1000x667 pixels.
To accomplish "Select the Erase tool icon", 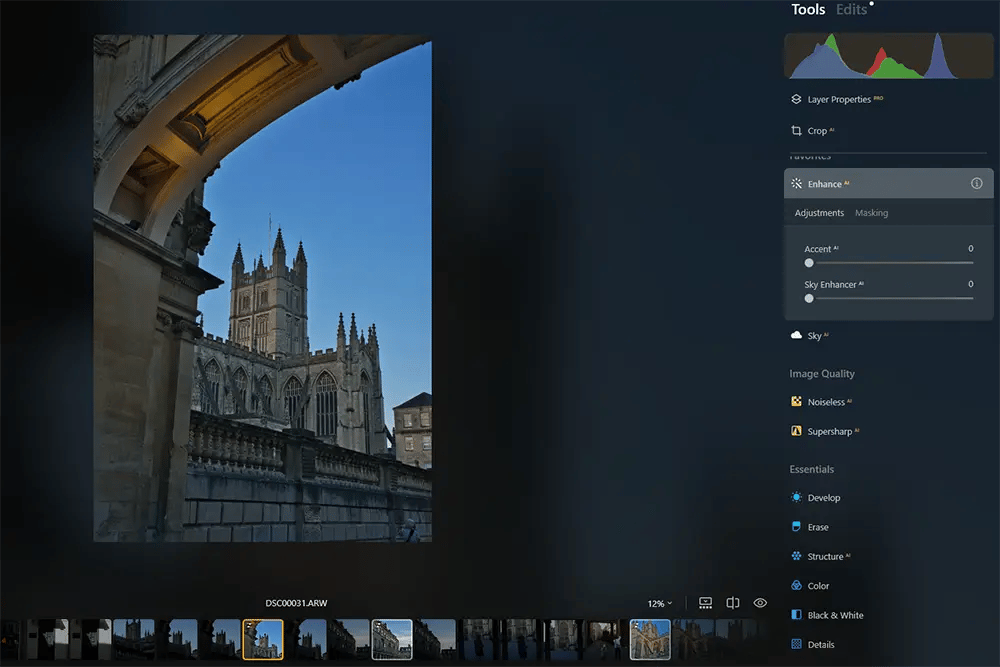I will (796, 527).
